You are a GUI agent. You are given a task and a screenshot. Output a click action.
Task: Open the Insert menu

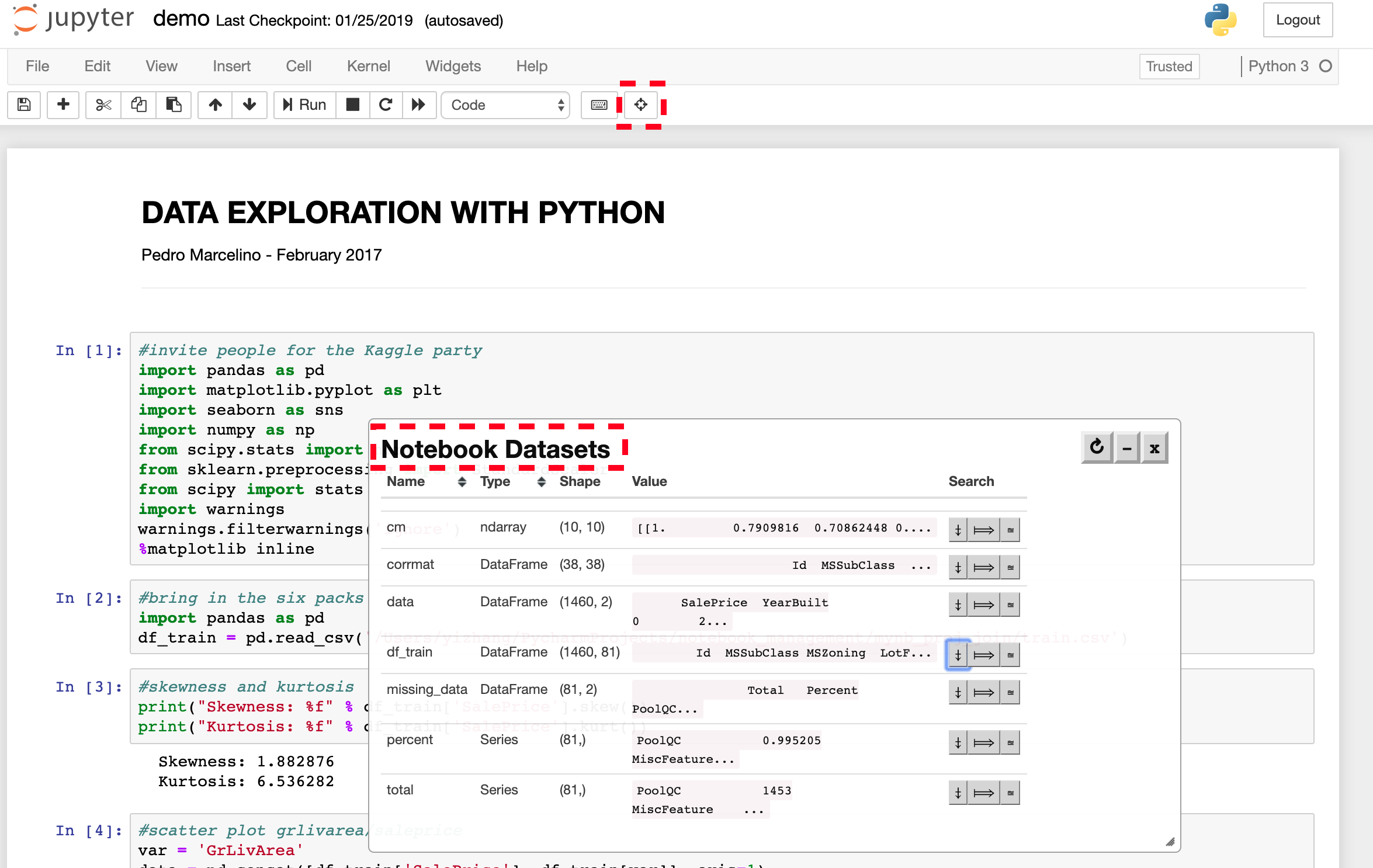coord(231,66)
